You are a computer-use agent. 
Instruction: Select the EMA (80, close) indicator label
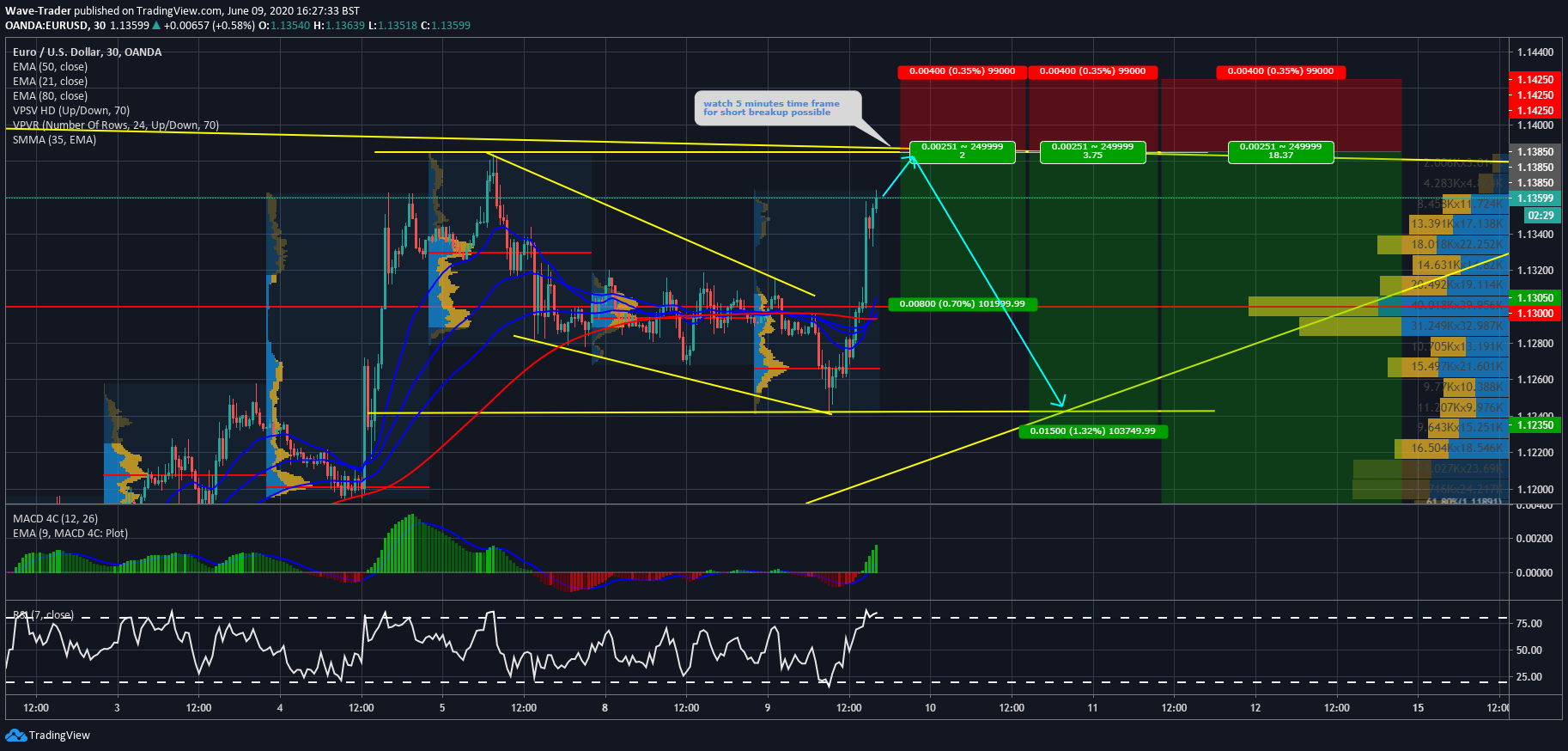pyautogui.click(x=50, y=96)
